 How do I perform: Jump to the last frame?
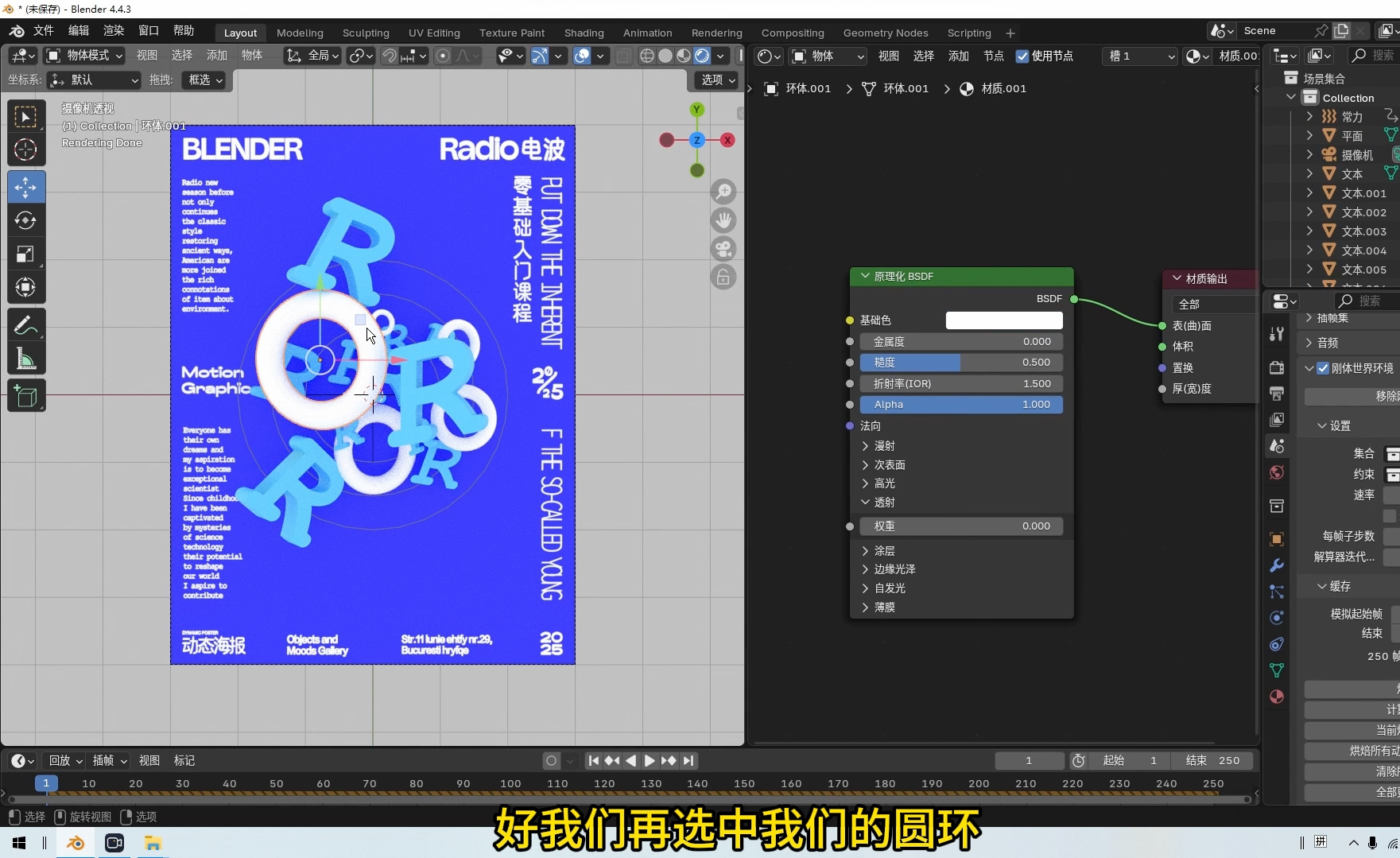(x=688, y=761)
